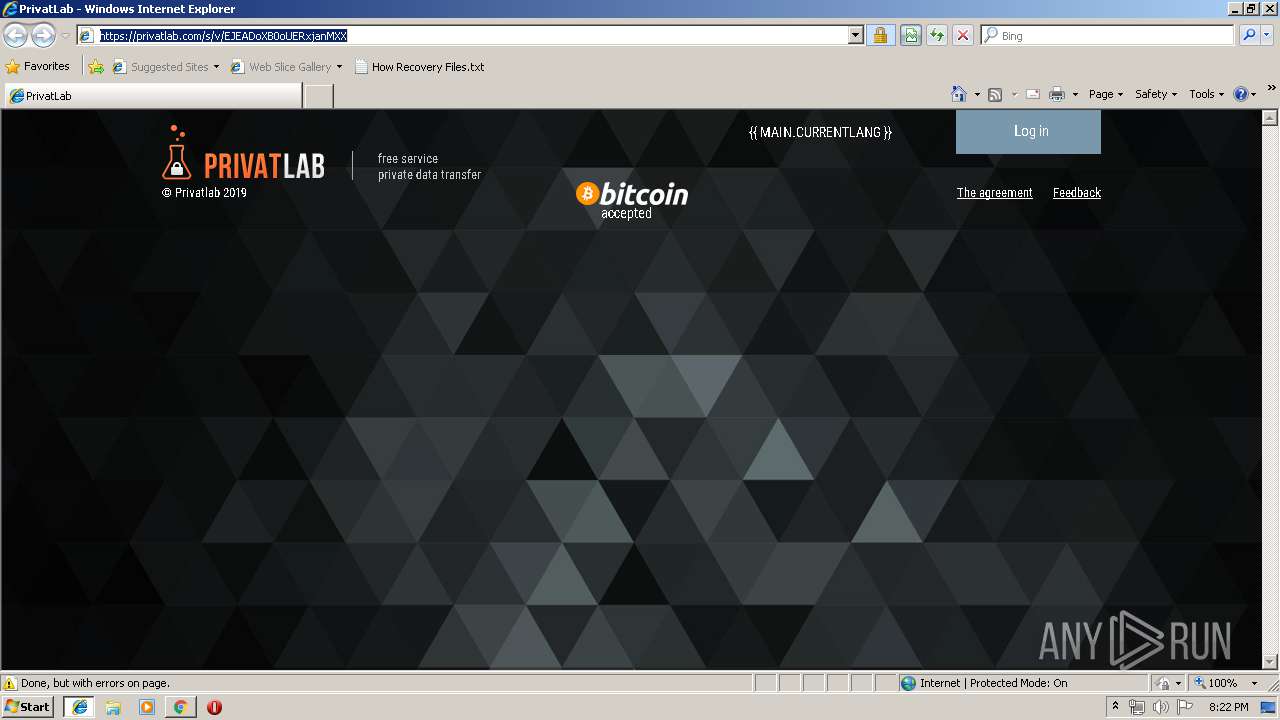Open The agreement link

tap(994, 193)
